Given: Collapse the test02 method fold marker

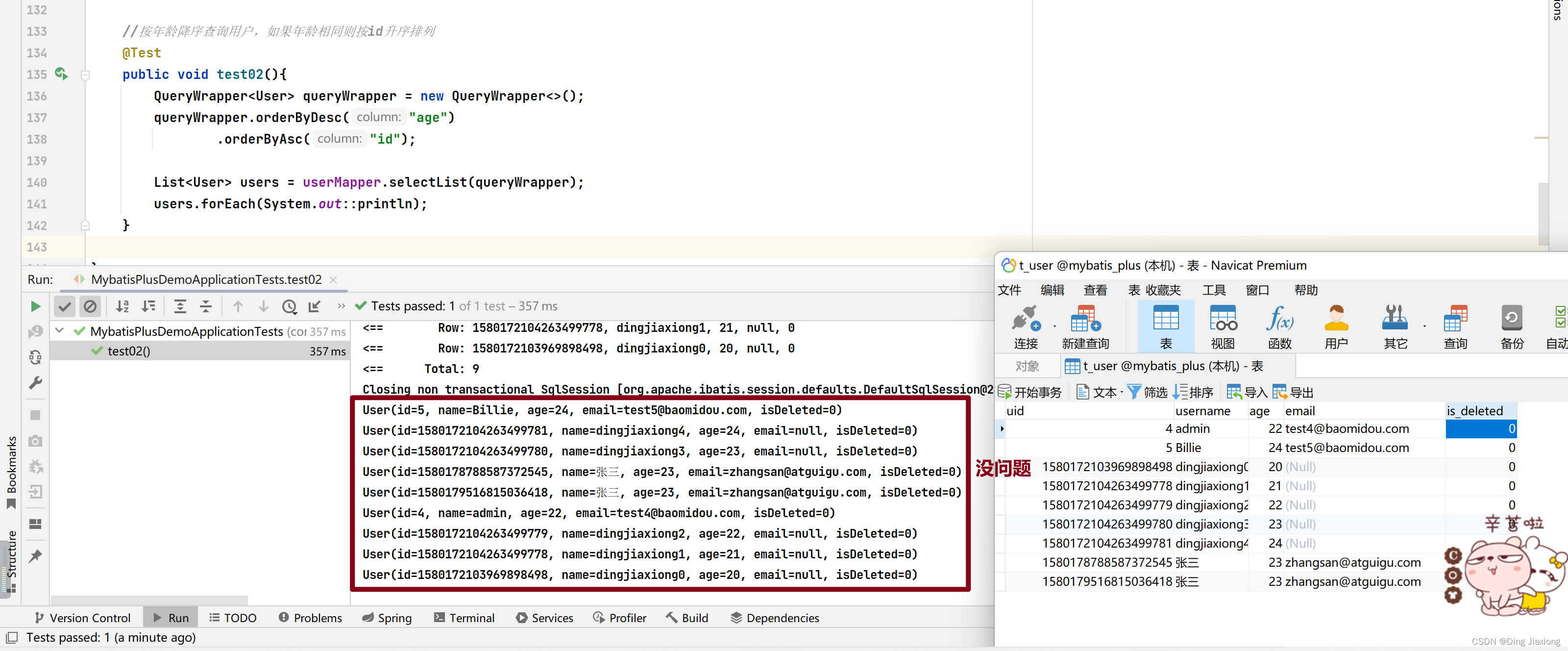Looking at the screenshot, I should [x=85, y=75].
